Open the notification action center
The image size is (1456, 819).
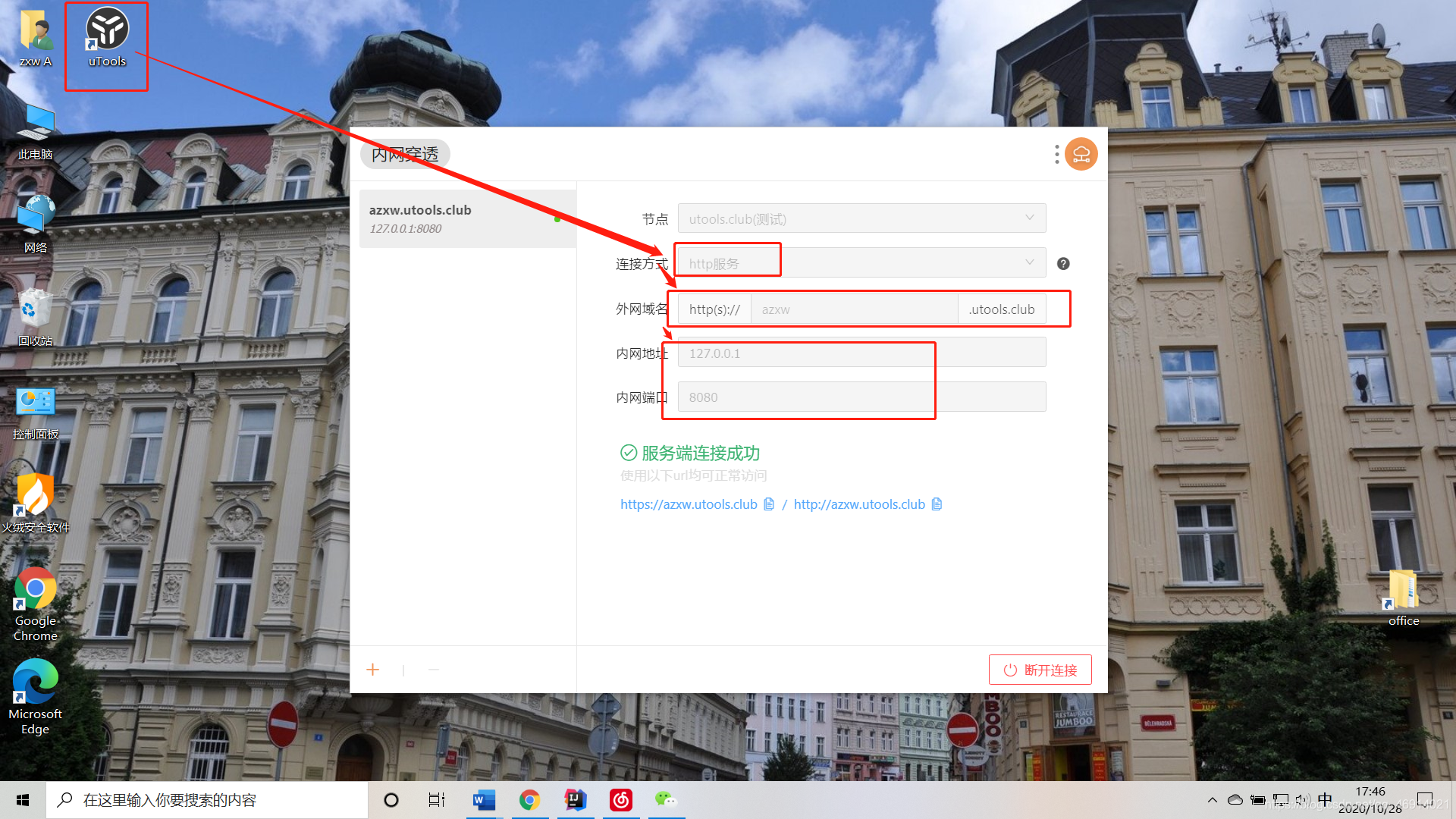(x=1425, y=800)
